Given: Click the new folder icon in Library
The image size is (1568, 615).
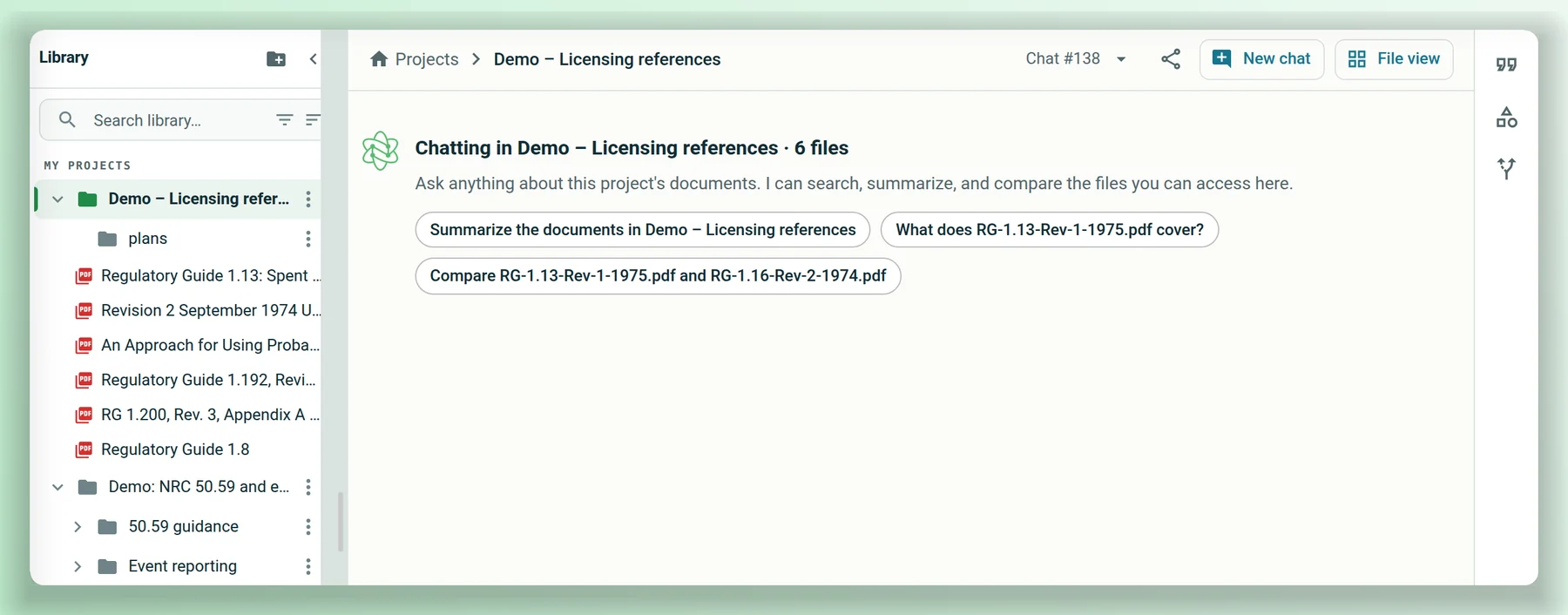Looking at the screenshot, I should tap(276, 59).
